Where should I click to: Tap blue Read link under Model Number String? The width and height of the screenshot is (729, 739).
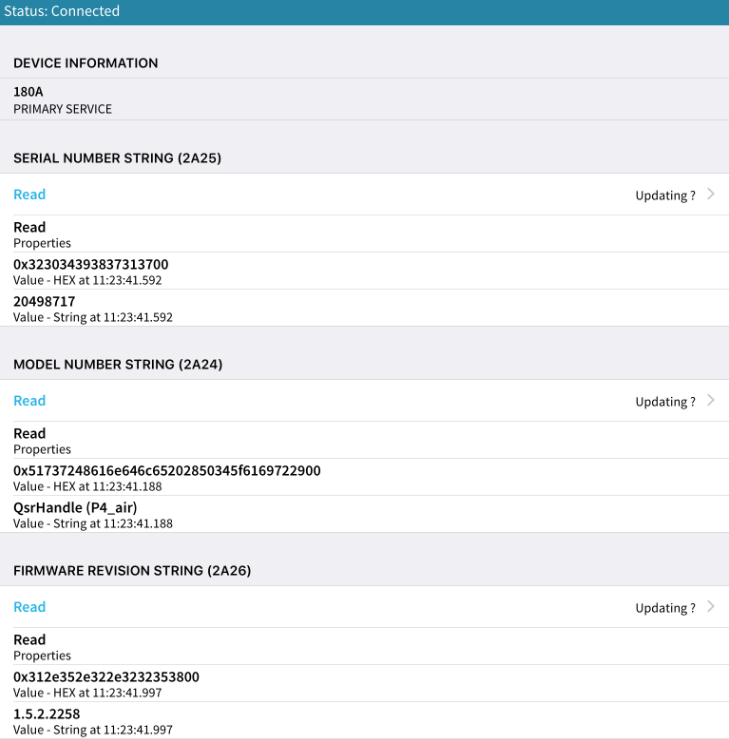tap(30, 400)
